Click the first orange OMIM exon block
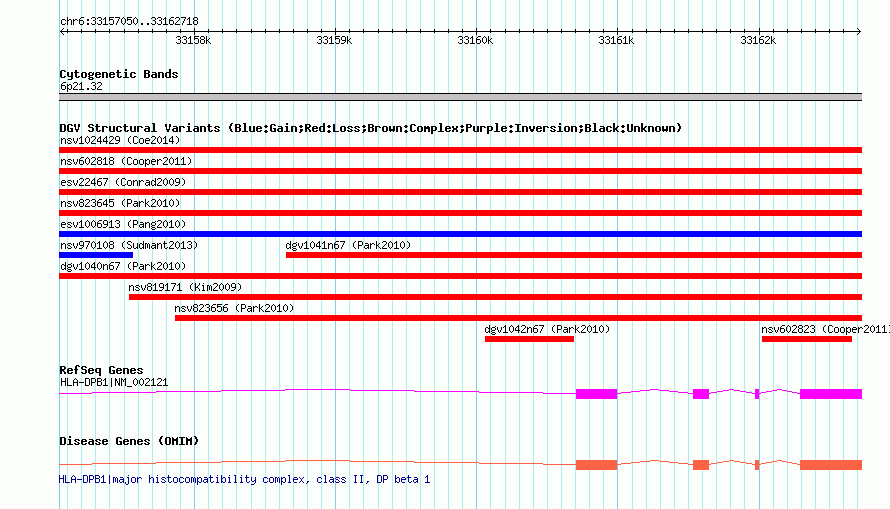Image resolution: width=890 pixels, height=509 pixels. 597,465
